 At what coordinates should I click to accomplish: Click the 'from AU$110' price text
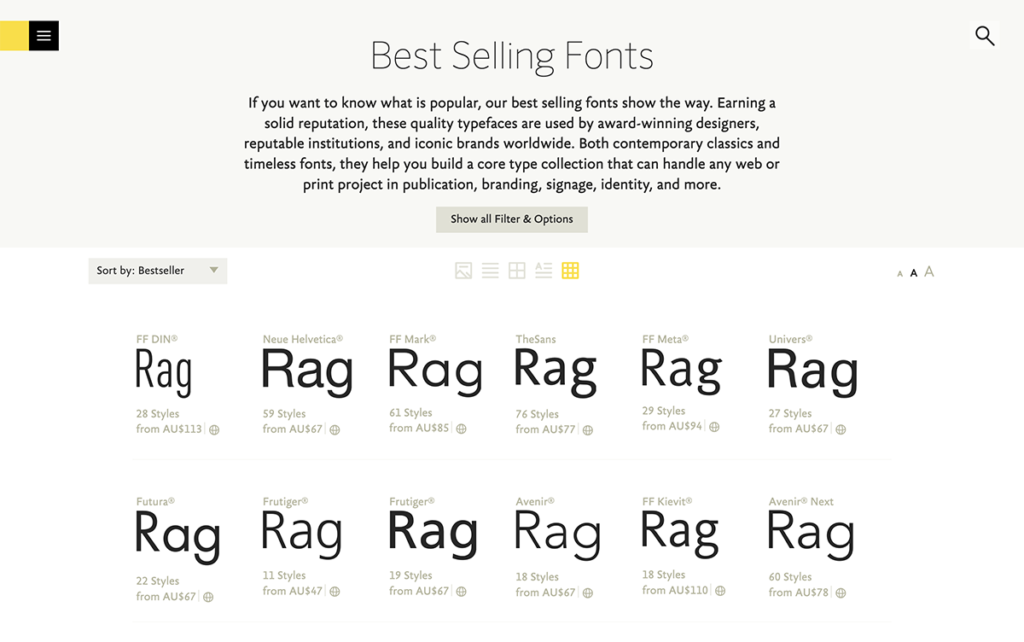675,590
